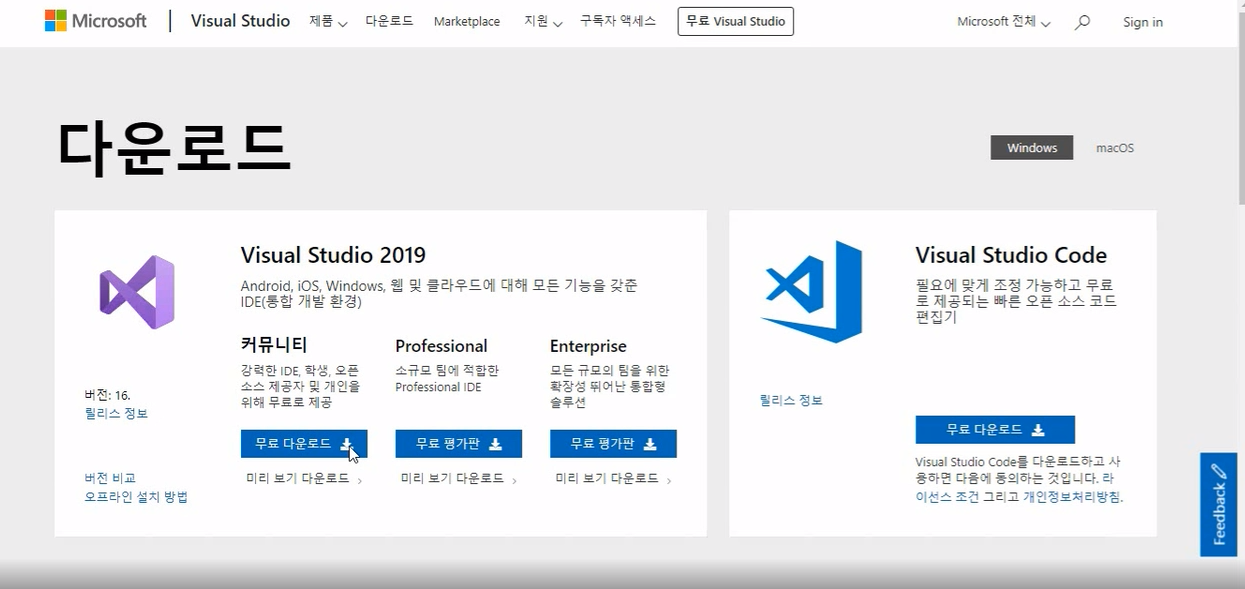Switch platform to macOS
The width and height of the screenshot is (1245, 589).
(x=1113, y=147)
